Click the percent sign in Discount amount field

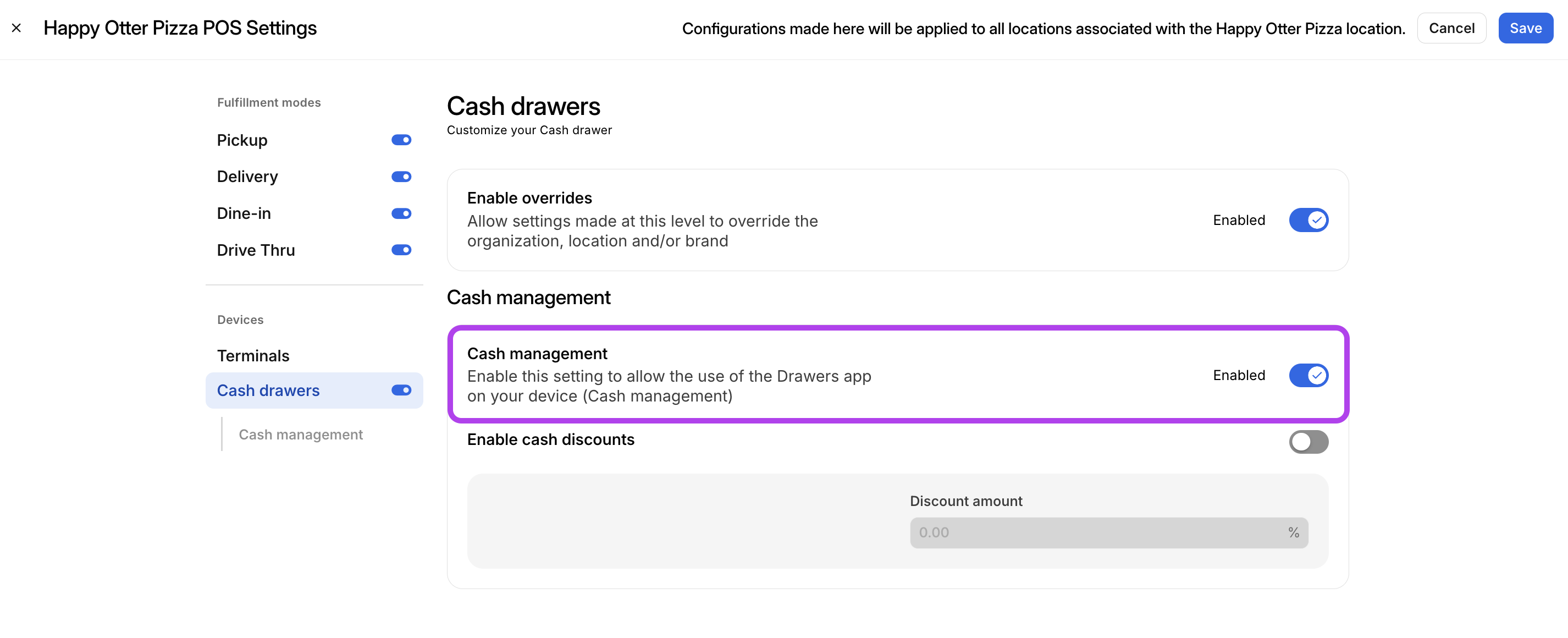point(1294,533)
